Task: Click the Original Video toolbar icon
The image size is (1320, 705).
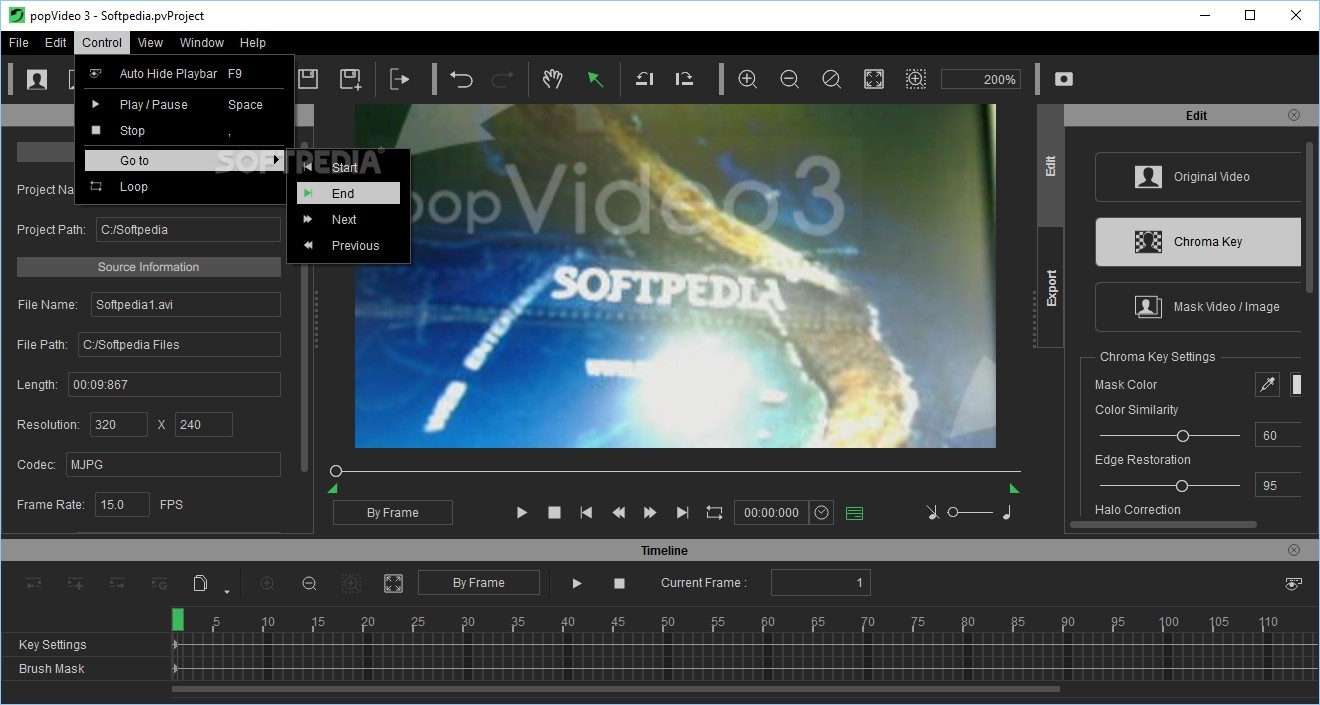Action: point(37,79)
